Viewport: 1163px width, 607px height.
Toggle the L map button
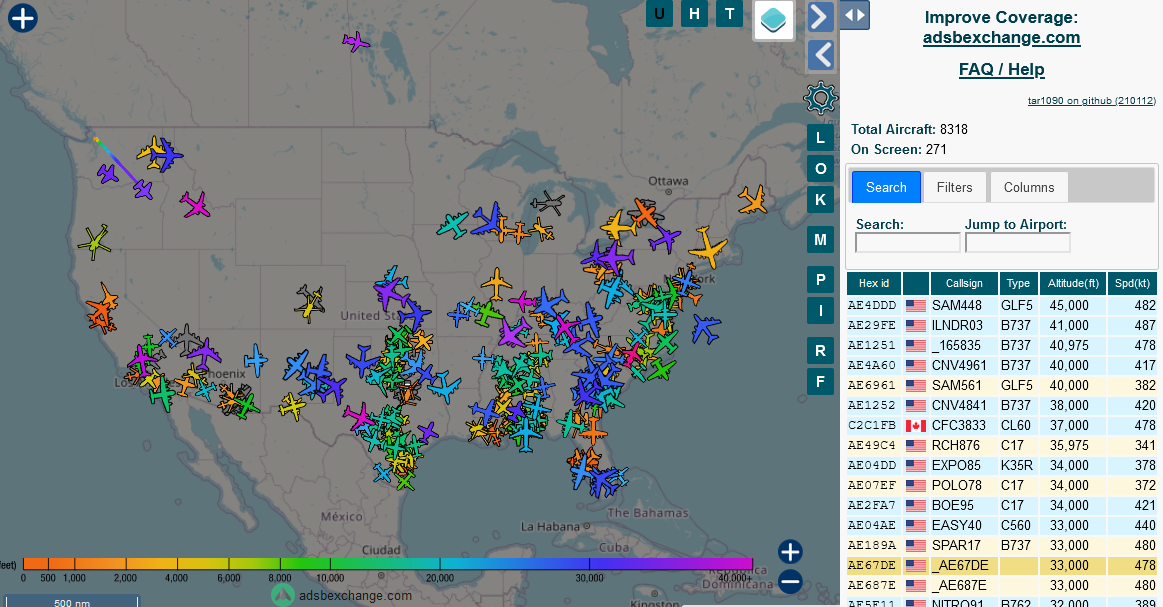click(820, 138)
